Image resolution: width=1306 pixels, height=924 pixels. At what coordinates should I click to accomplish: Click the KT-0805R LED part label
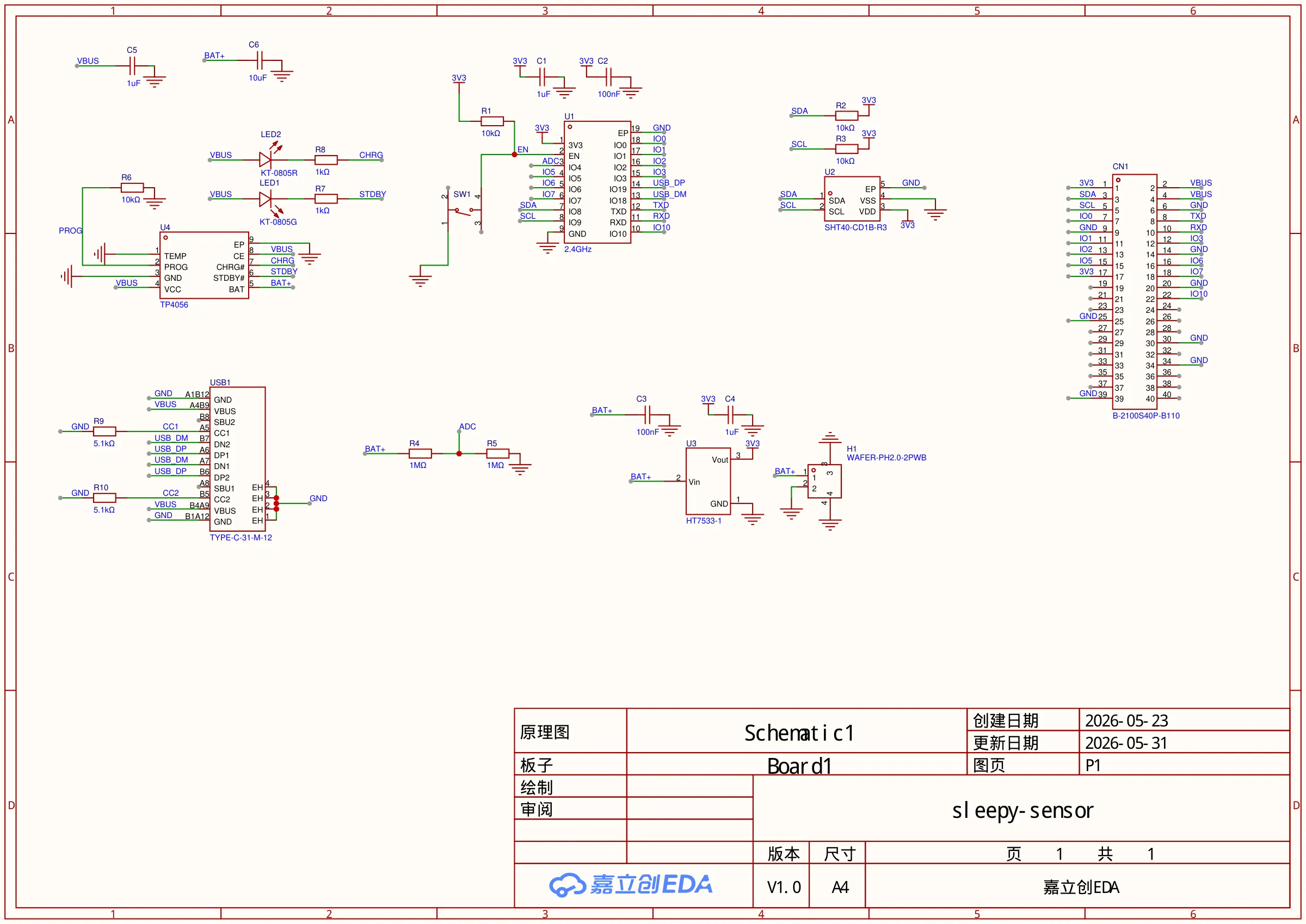[x=279, y=173]
